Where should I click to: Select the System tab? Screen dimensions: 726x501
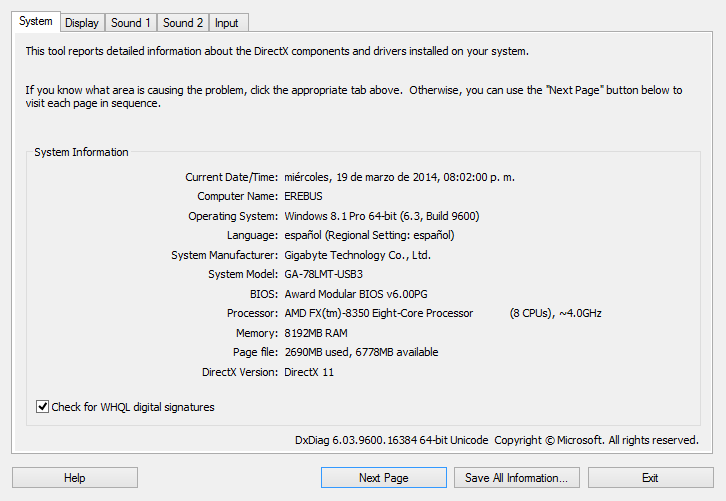coord(36,21)
